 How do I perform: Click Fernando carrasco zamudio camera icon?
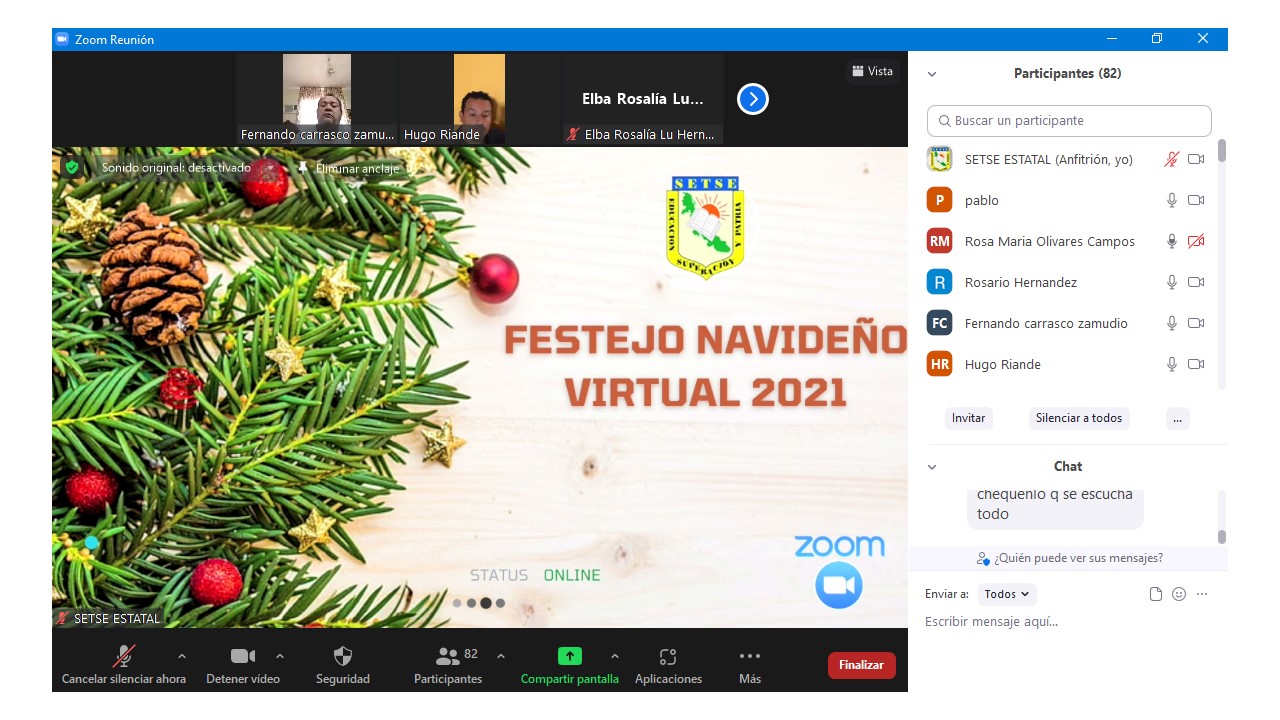click(x=1196, y=323)
